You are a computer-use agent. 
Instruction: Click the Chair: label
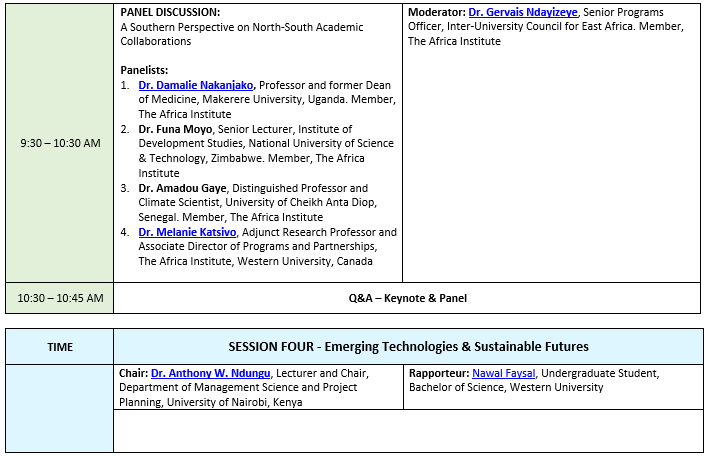[x=133, y=373]
